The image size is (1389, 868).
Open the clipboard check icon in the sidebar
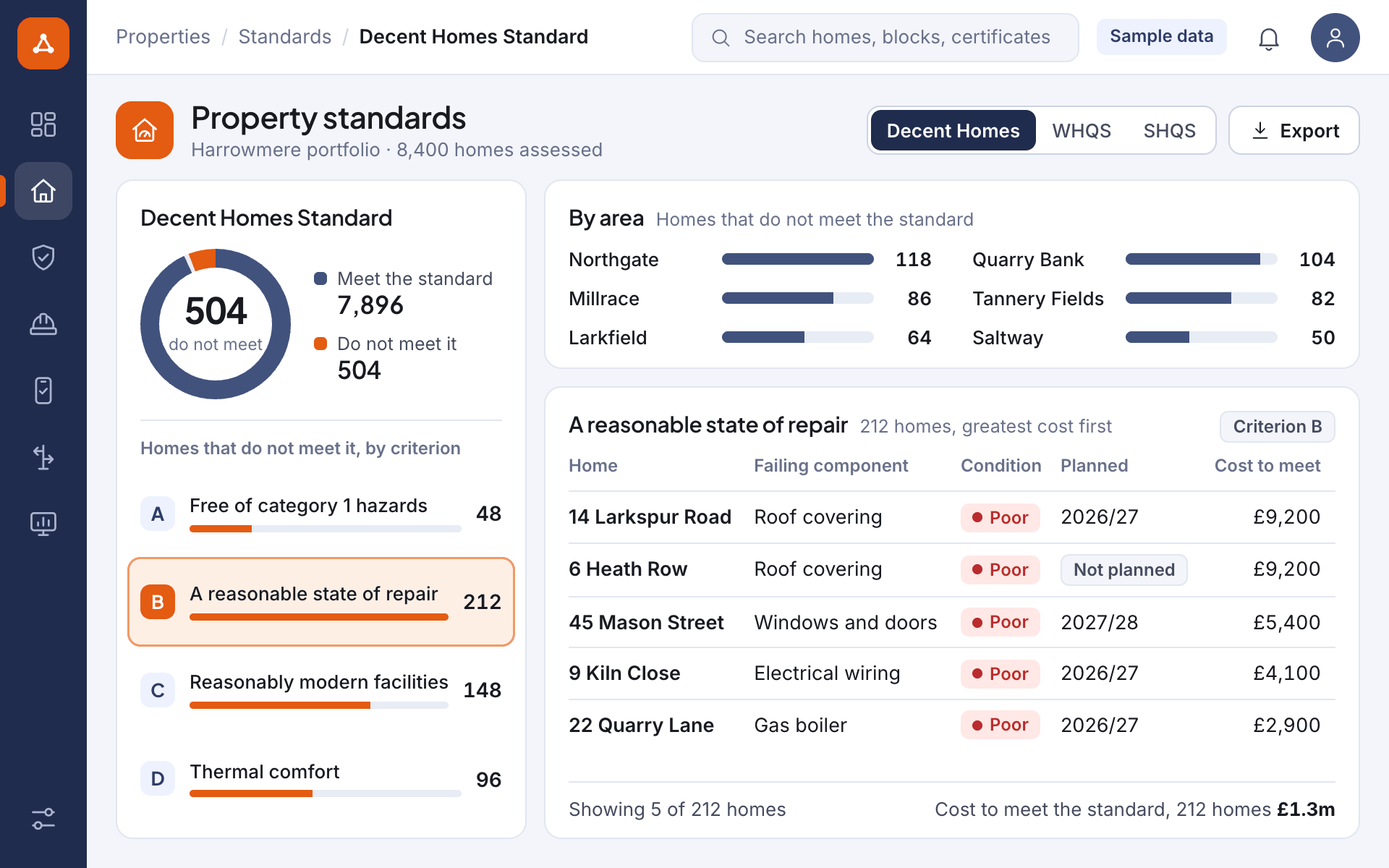(x=43, y=391)
